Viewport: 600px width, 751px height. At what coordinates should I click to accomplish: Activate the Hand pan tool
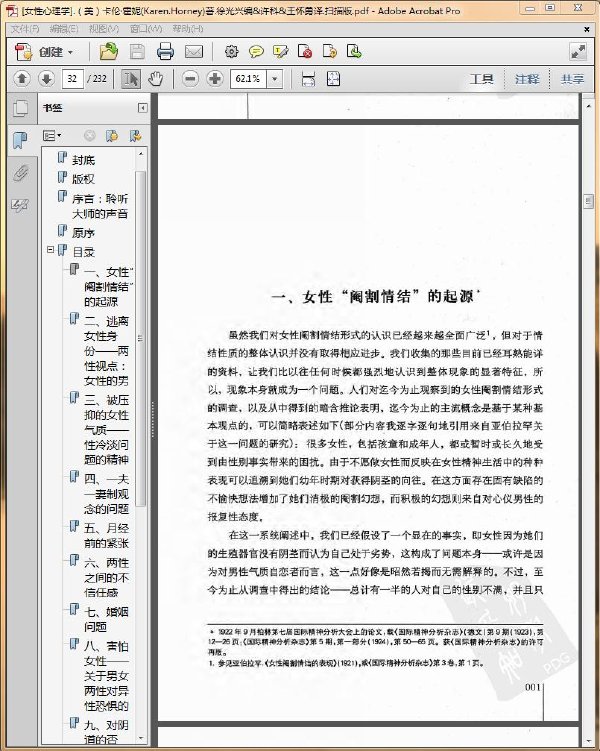coord(155,79)
